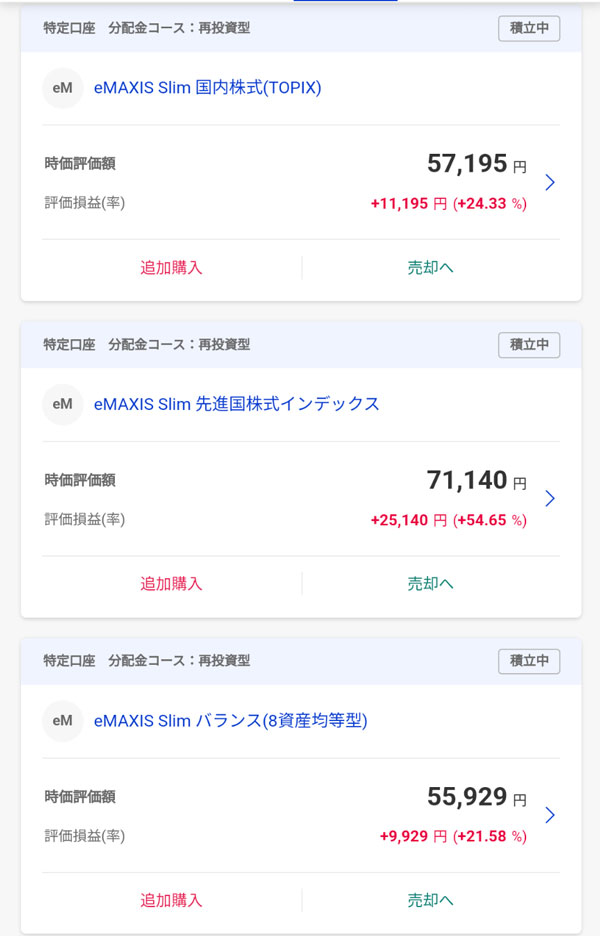Tap 売却へ for 国内株式(TOPIX) fund
The height and width of the screenshot is (936, 600).
pos(431,268)
